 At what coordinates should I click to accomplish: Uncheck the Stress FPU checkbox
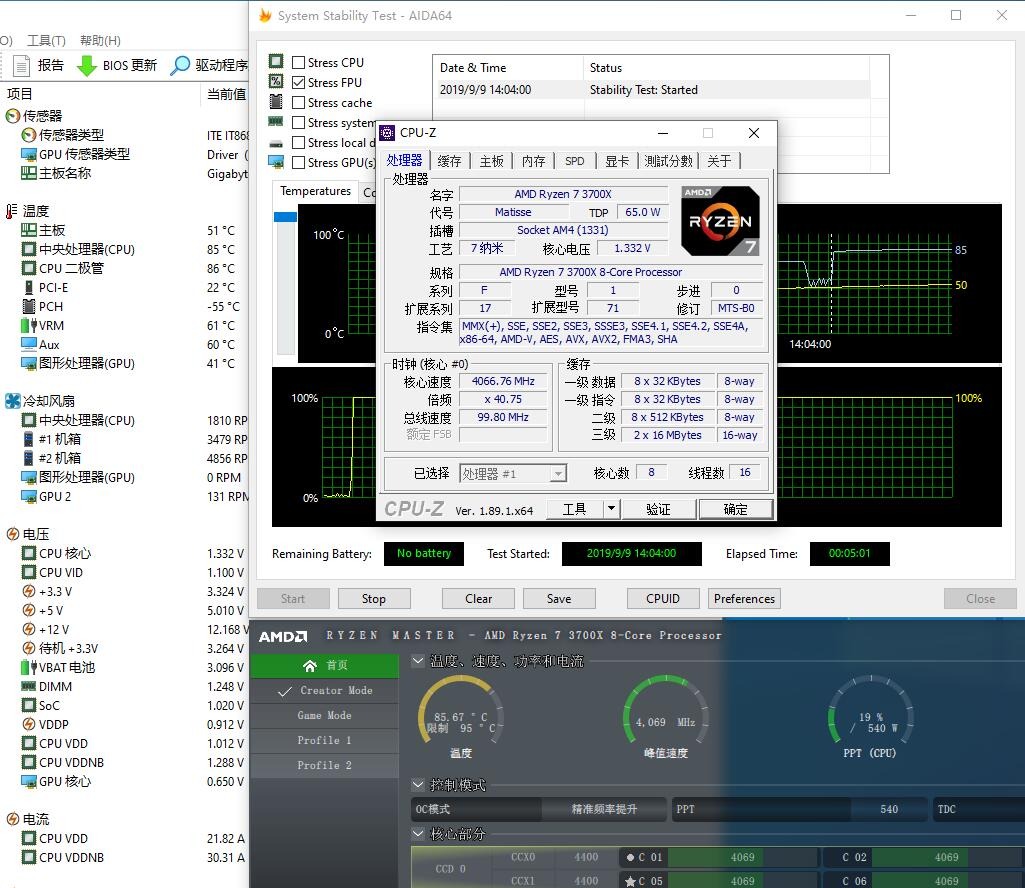point(298,82)
